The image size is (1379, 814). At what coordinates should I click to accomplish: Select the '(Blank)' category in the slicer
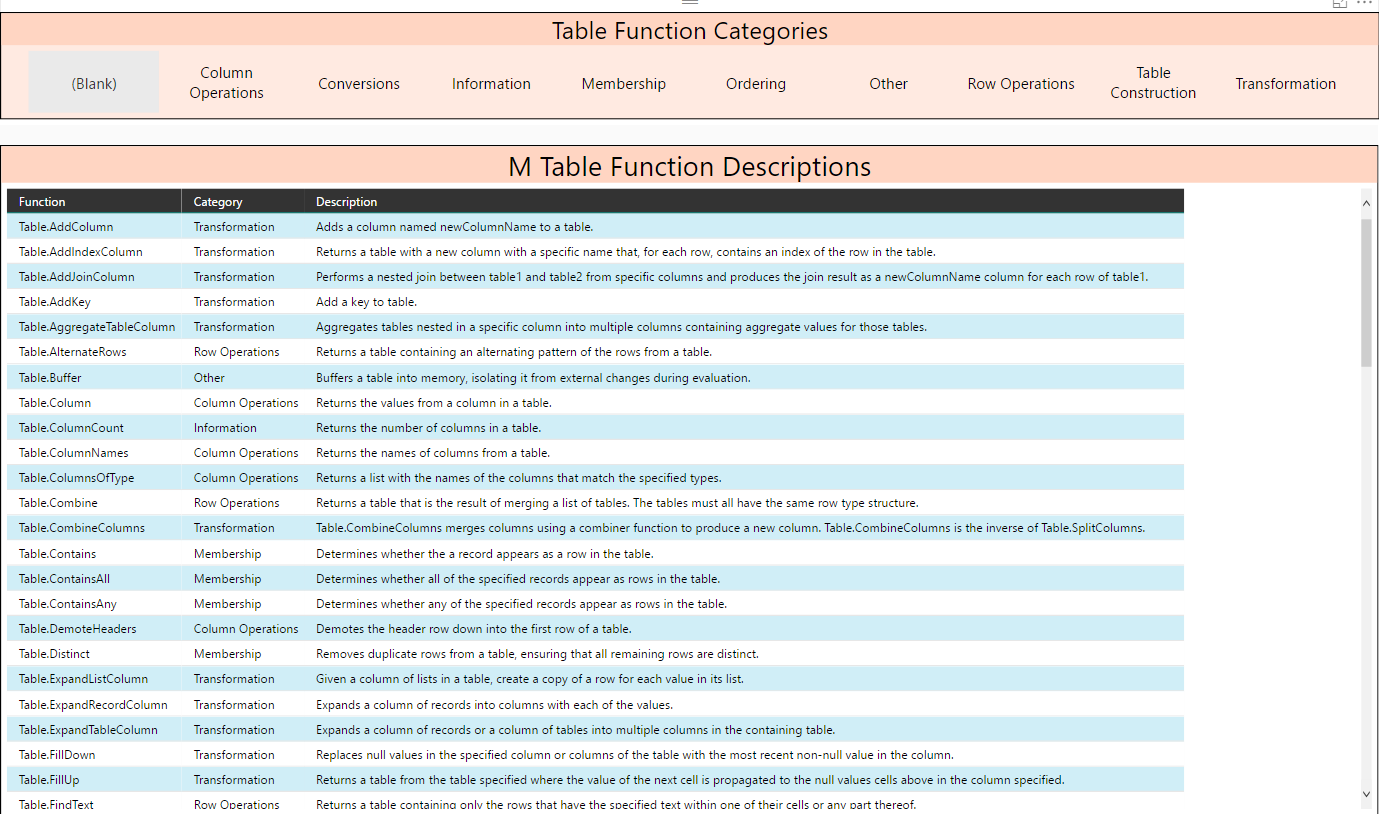pos(93,83)
